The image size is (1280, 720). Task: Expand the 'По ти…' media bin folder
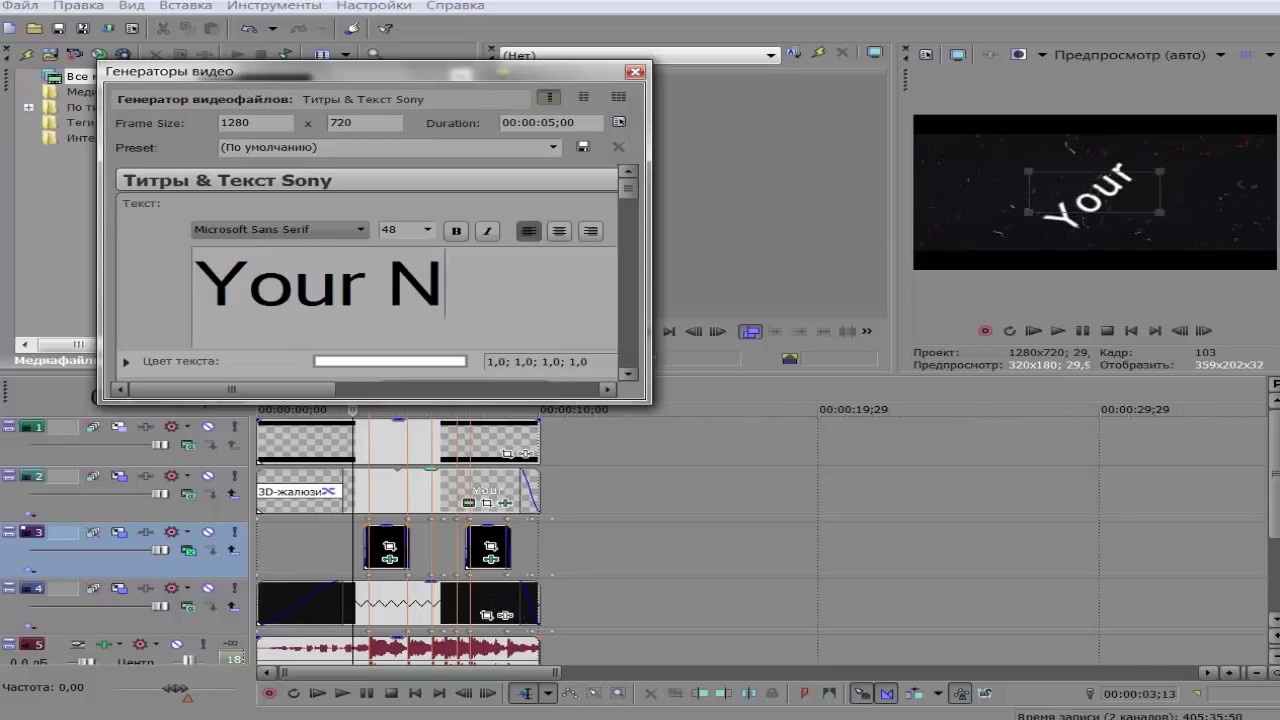(x=29, y=107)
